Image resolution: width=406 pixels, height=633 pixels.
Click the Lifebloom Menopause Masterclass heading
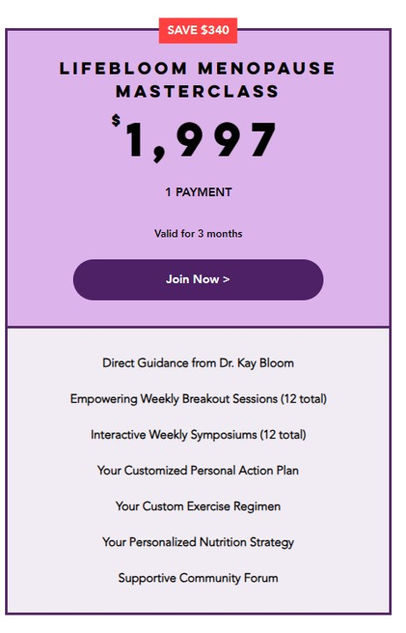197,80
